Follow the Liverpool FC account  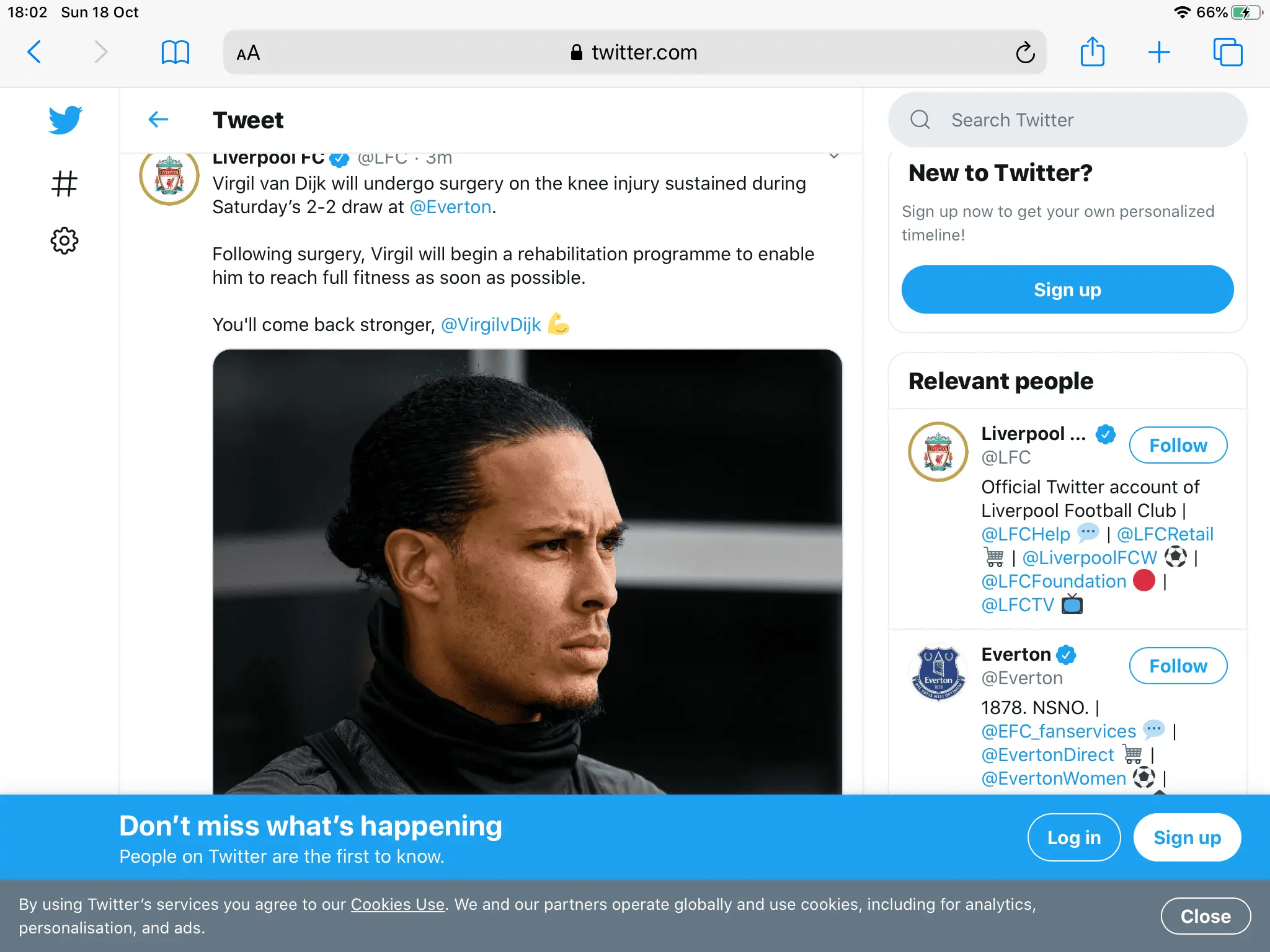pos(1178,445)
